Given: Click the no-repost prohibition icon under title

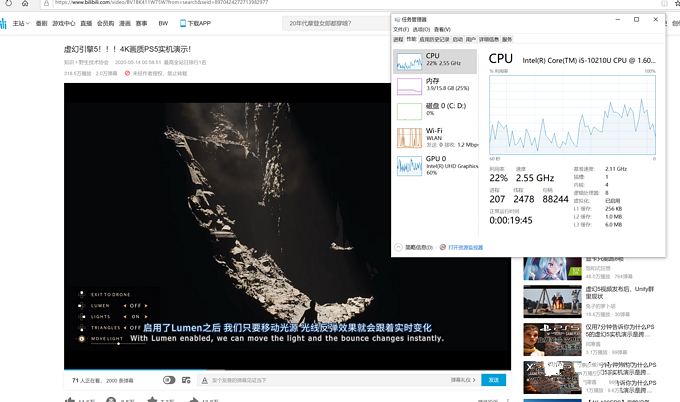Looking at the screenshot, I should pos(127,73).
